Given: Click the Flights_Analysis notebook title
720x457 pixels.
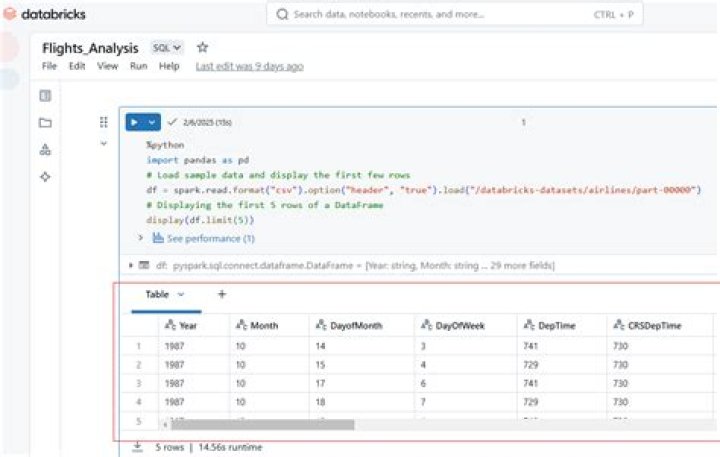Looking at the screenshot, I should coord(90,48).
